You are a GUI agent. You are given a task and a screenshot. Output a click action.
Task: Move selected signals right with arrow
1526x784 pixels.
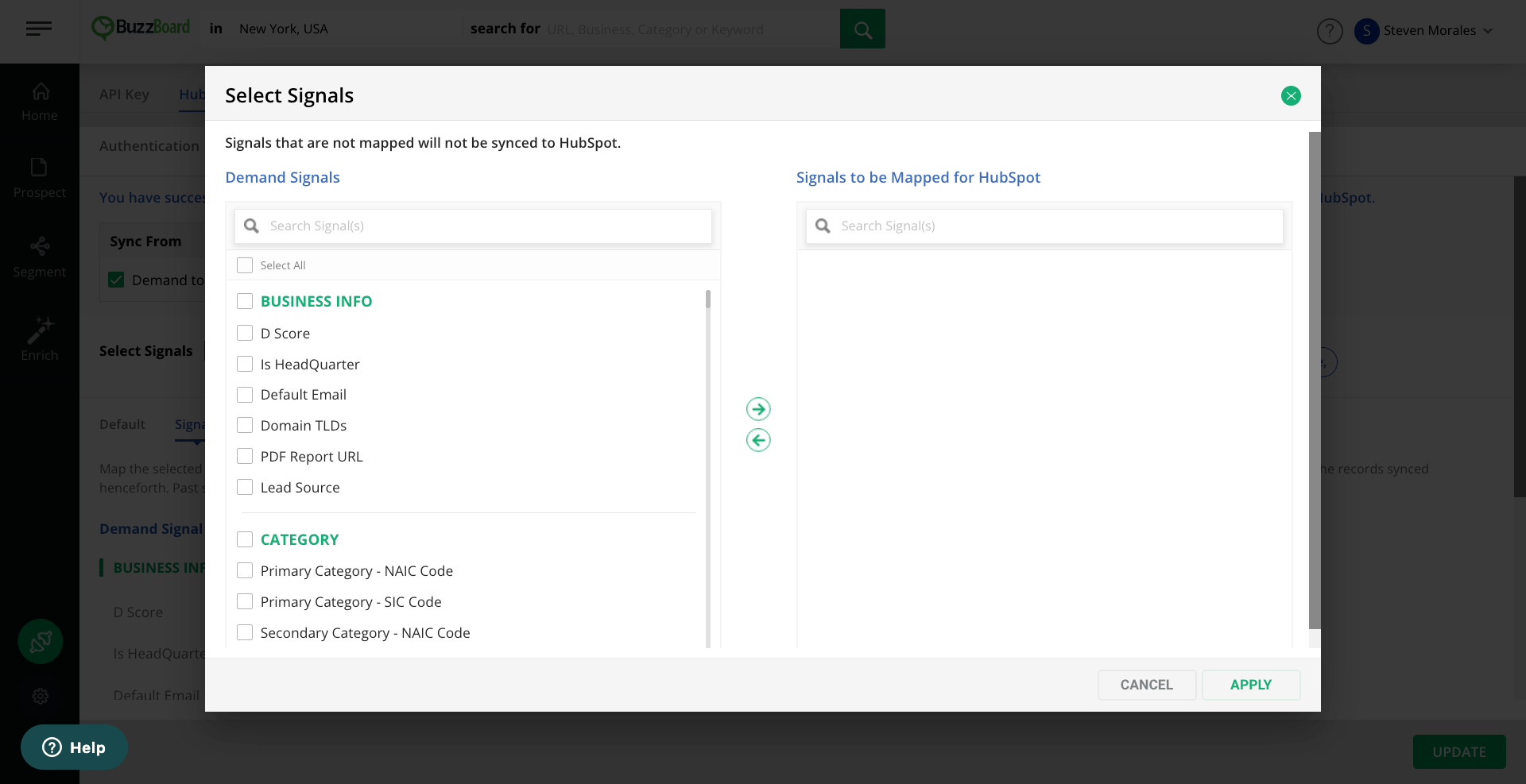(x=758, y=409)
